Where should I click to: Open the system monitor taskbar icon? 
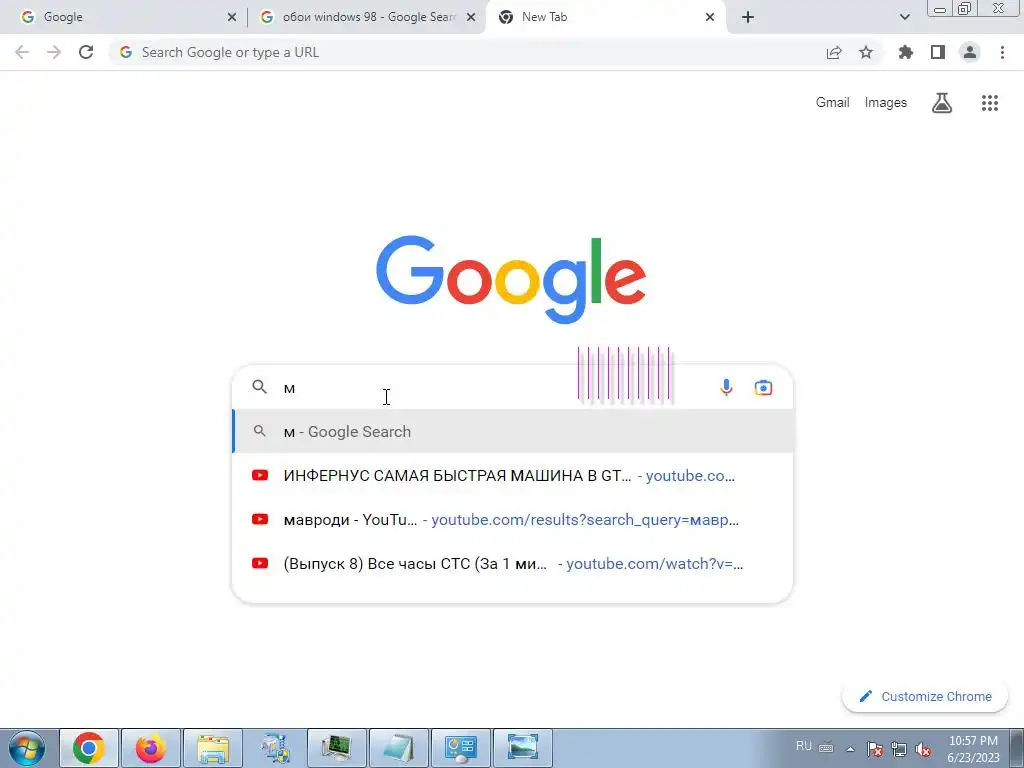337,748
